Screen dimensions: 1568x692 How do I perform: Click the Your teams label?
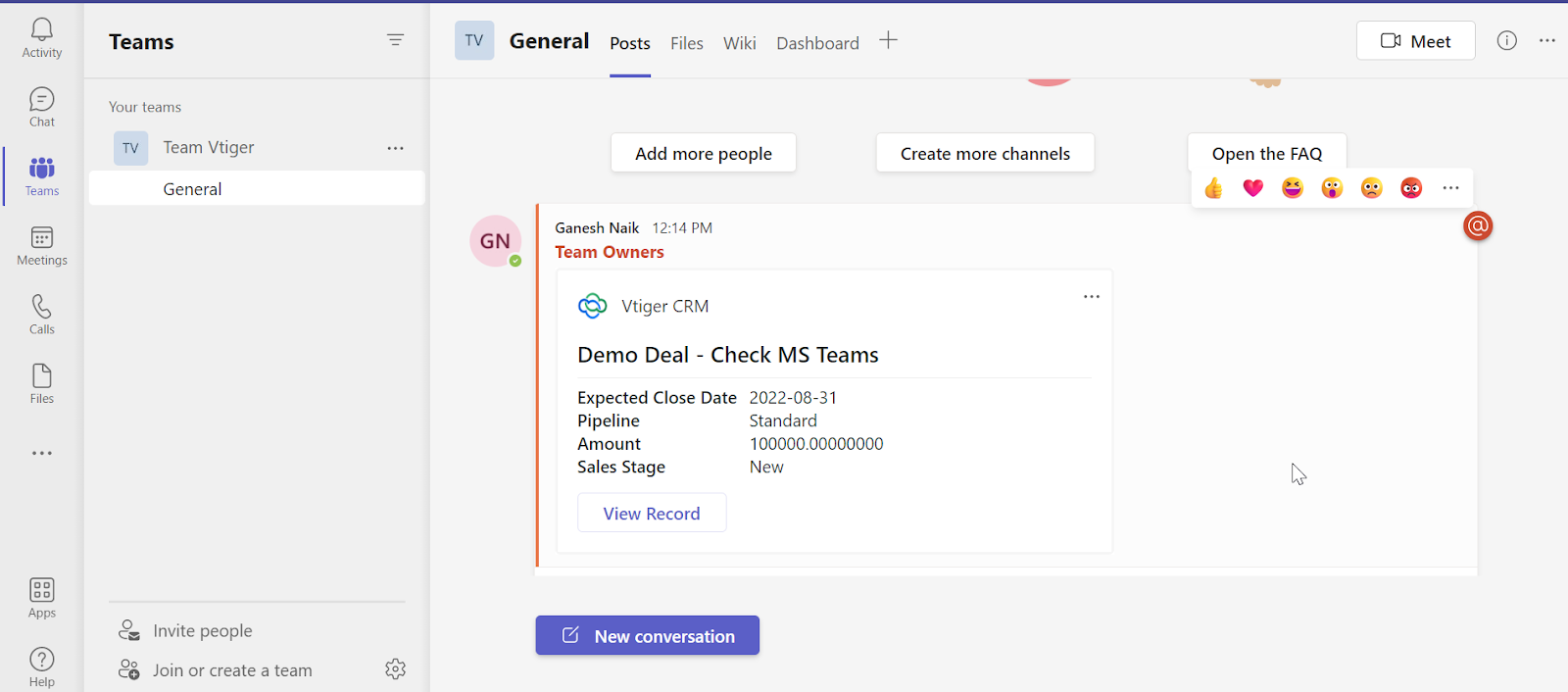pos(145,107)
